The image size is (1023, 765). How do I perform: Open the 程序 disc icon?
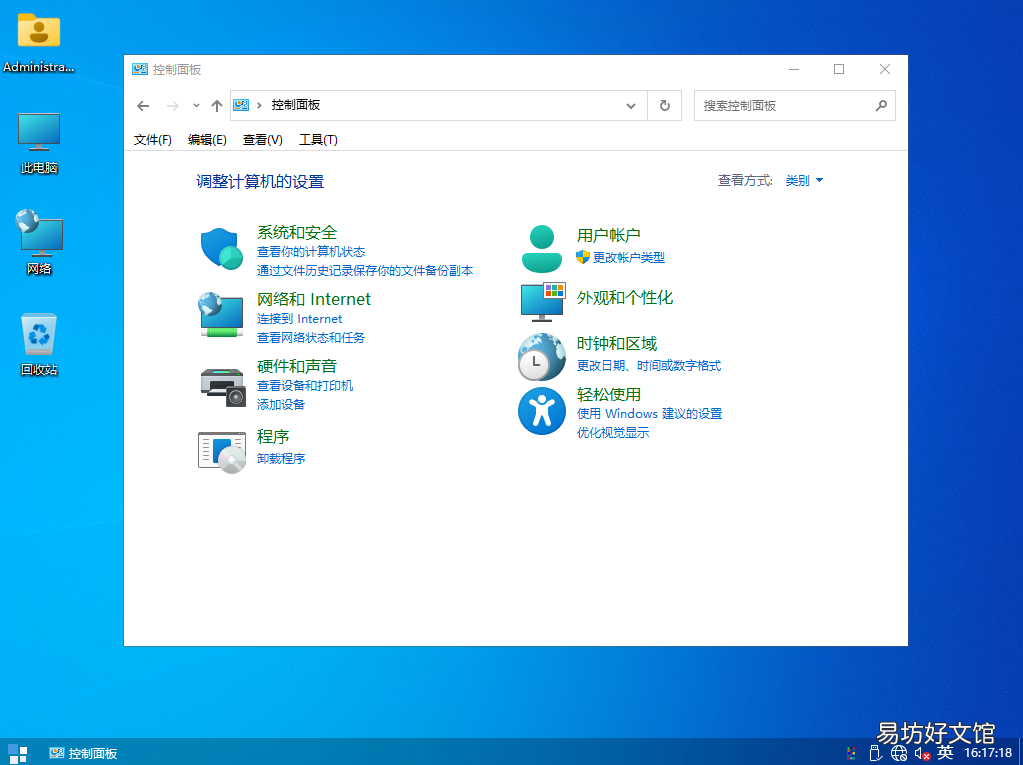point(222,452)
